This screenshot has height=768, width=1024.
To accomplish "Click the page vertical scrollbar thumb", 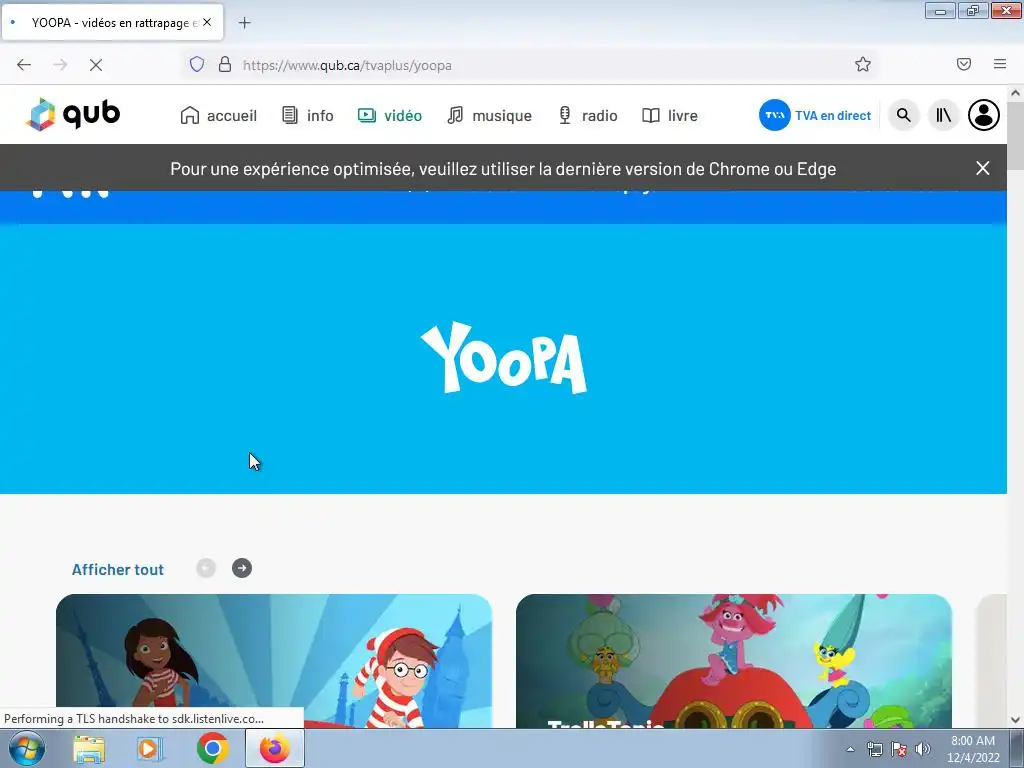I will coord(1016,138).
